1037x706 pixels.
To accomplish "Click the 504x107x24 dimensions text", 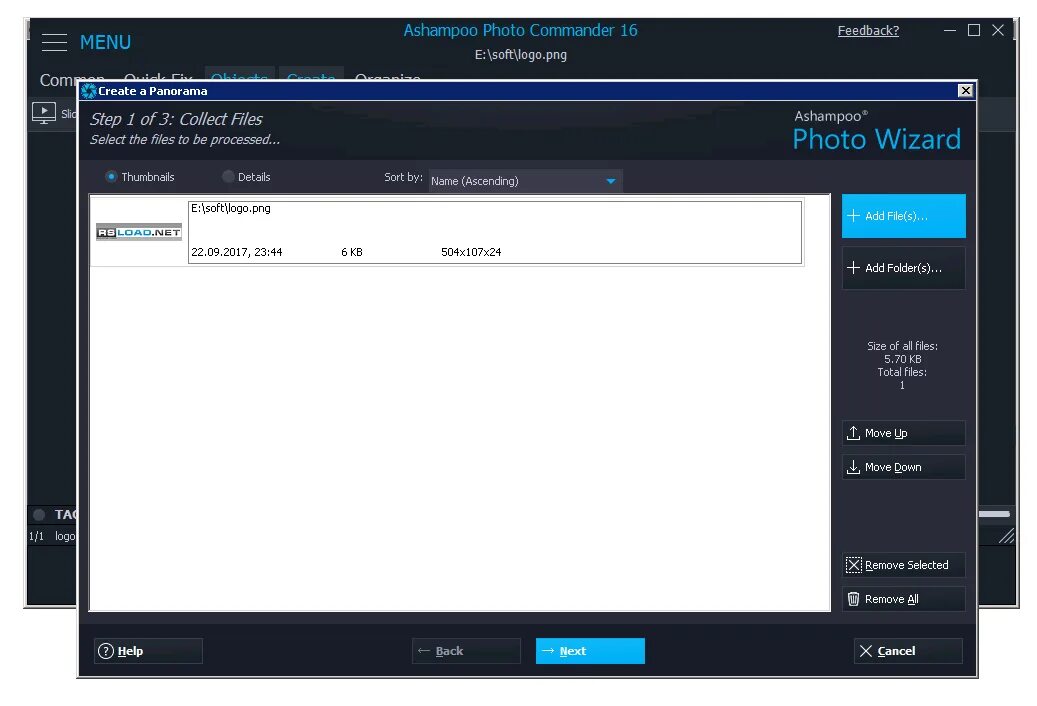I will (471, 252).
